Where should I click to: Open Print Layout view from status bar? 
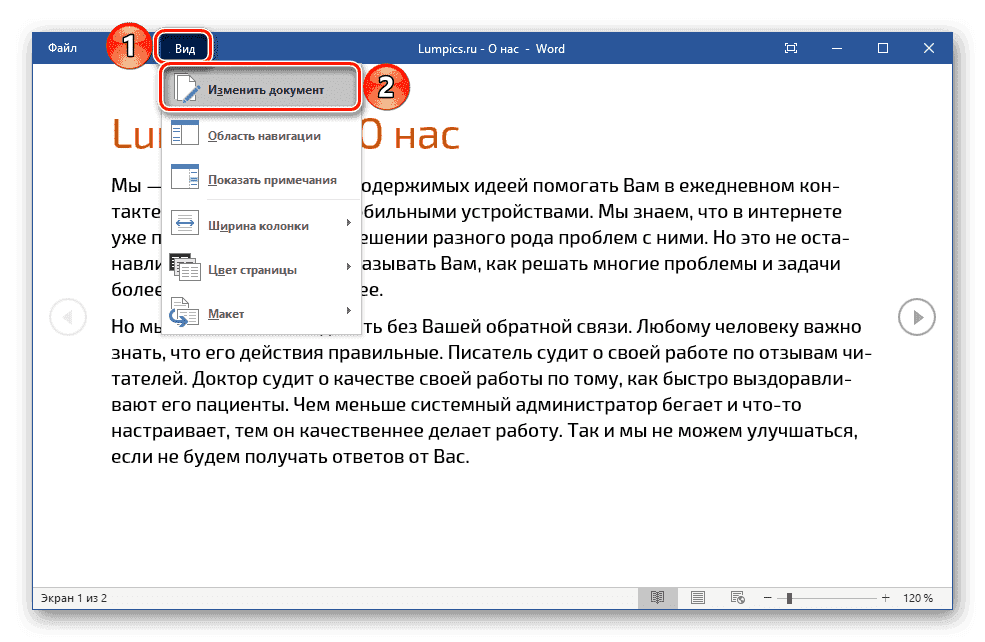[x=697, y=597]
